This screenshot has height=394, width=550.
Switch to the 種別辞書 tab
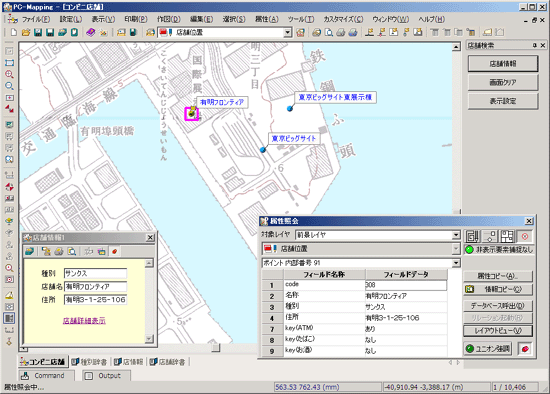point(90,362)
